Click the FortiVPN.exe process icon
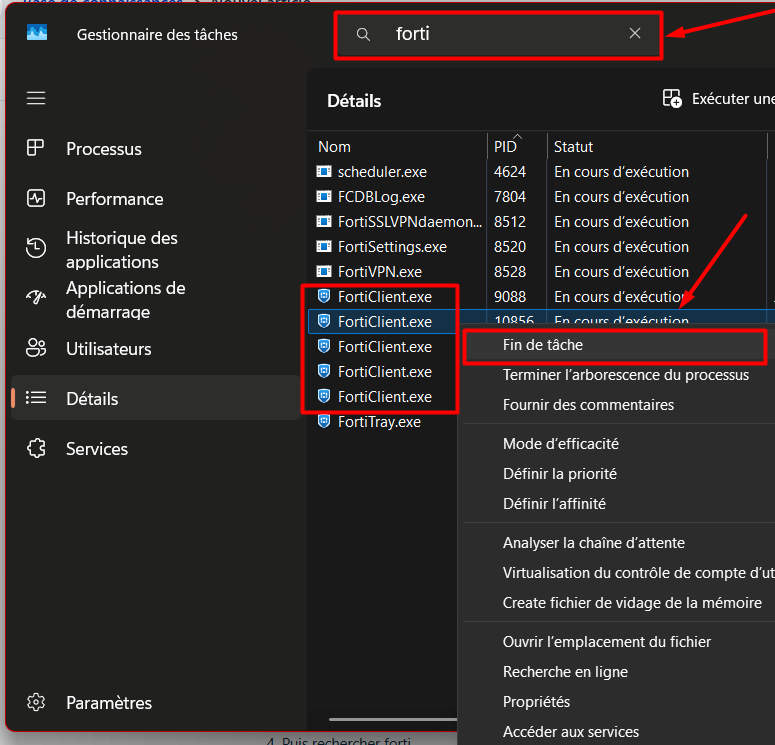The width and height of the screenshot is (775, 745). click(x=324, y=271)
